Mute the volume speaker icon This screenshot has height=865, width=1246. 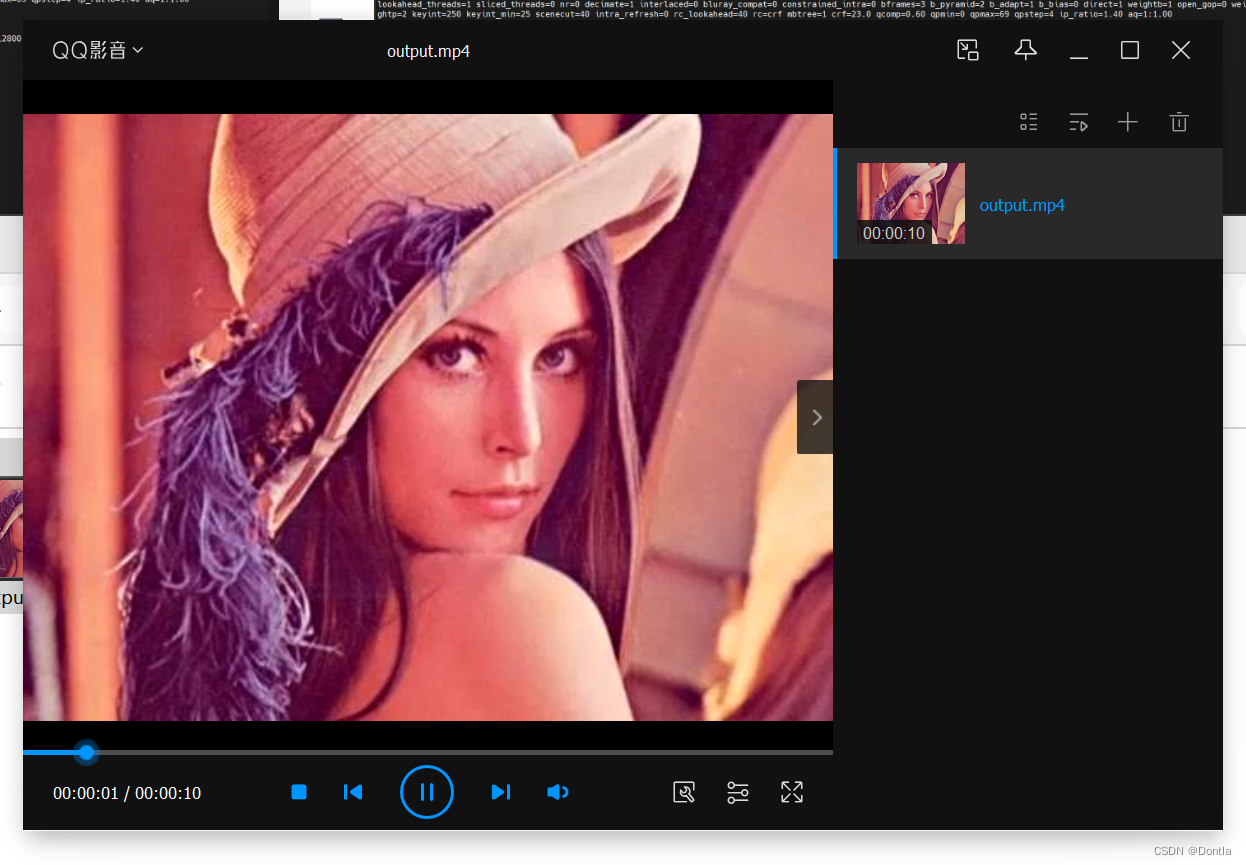pos(558,792)
